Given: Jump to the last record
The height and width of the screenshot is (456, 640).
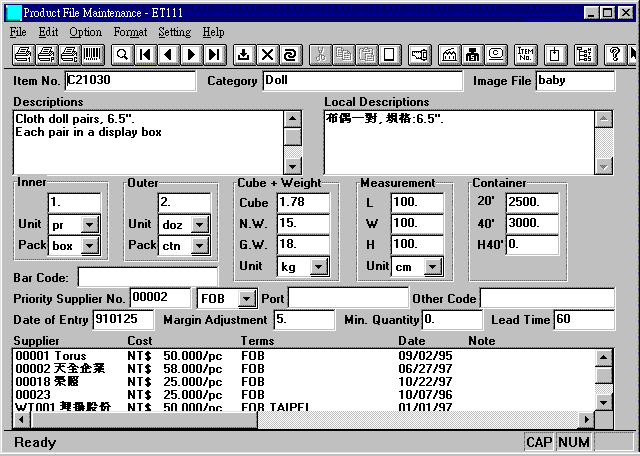Looking at the screenshot, I should [214, 54].
